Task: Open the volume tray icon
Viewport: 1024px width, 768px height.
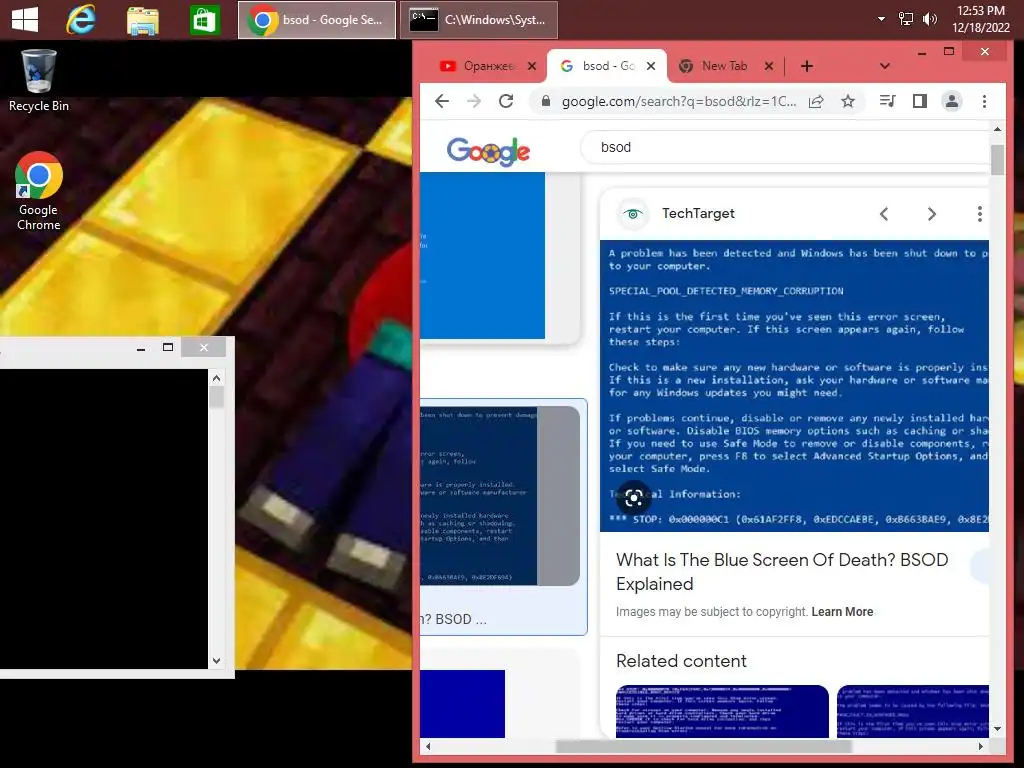Action: (929, 19)
